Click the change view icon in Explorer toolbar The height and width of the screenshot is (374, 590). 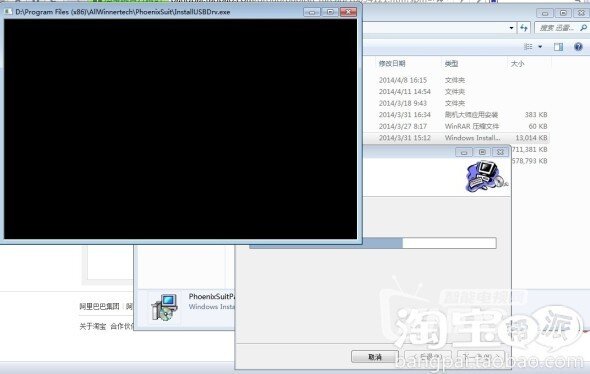[528, 47]
